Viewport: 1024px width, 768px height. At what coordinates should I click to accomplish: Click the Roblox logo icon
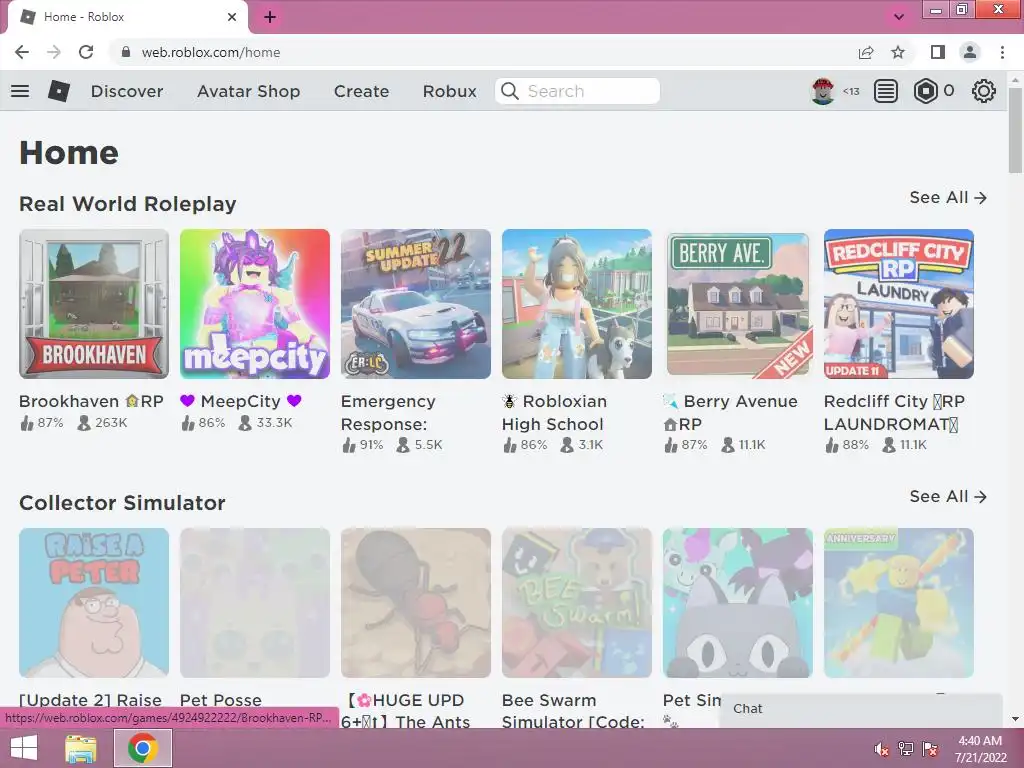59,91
